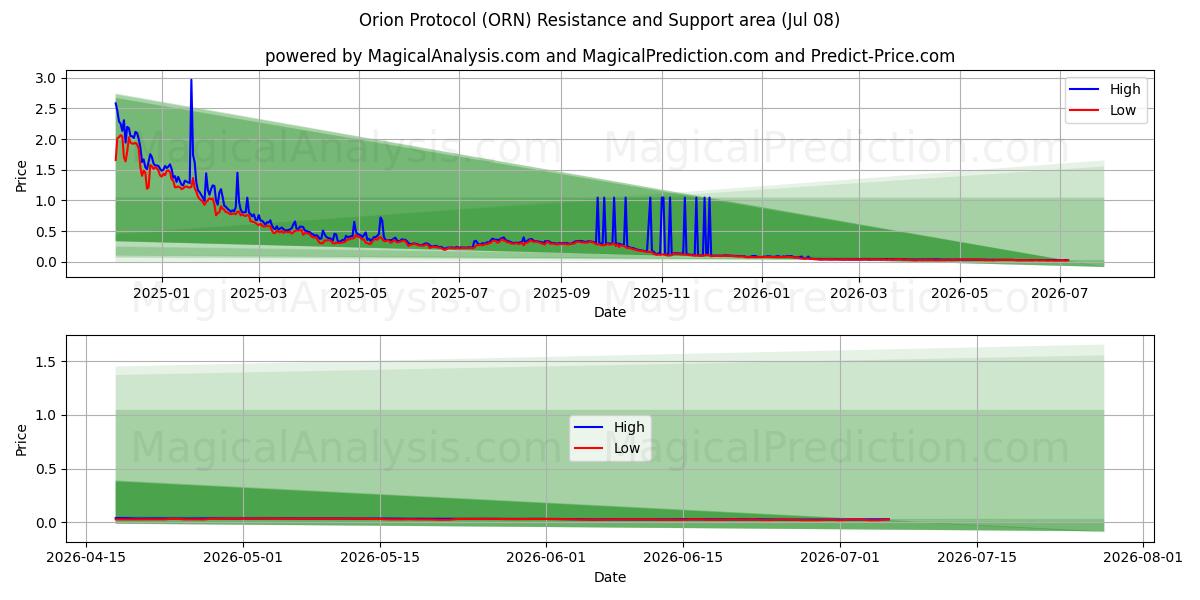Click the Date label under bottom chart
This screenshot has height=600, width=1200.
pos(610,578)
